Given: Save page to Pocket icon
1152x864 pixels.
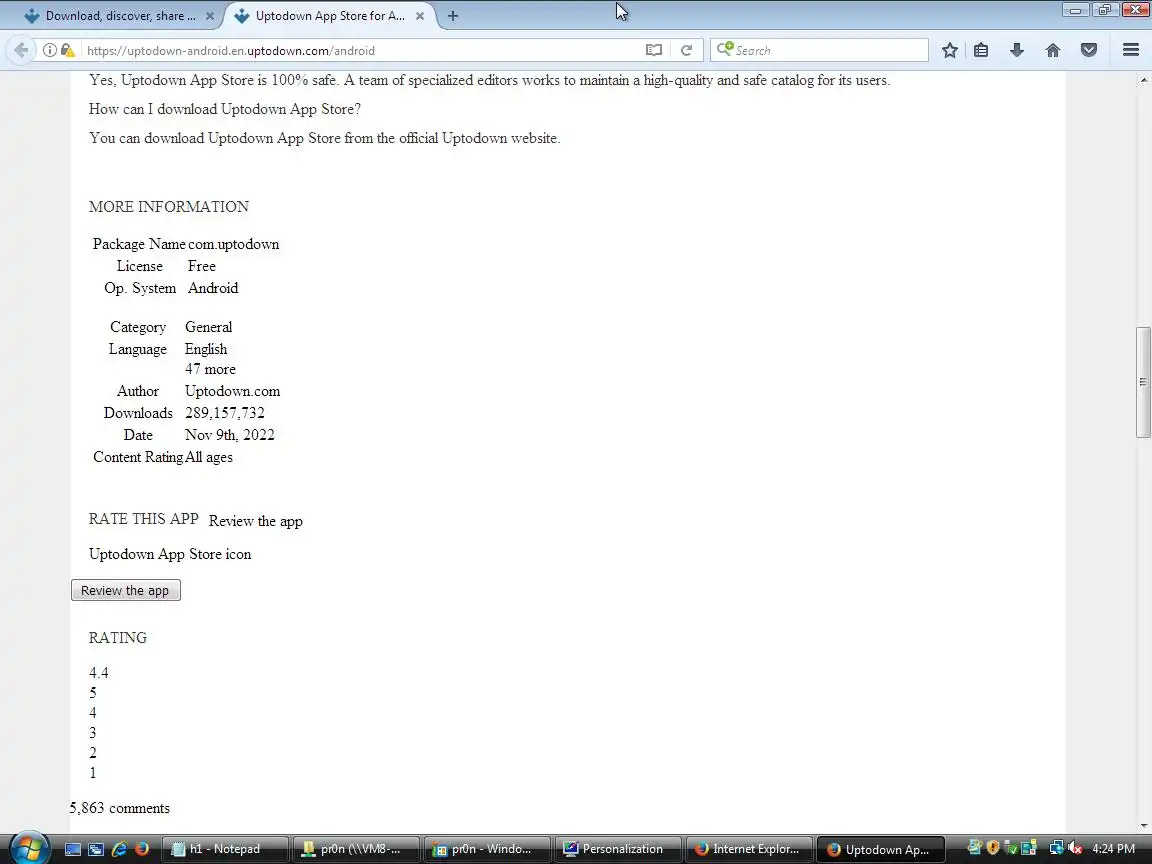Looking at the screenshot, I should click(1089, 50).
